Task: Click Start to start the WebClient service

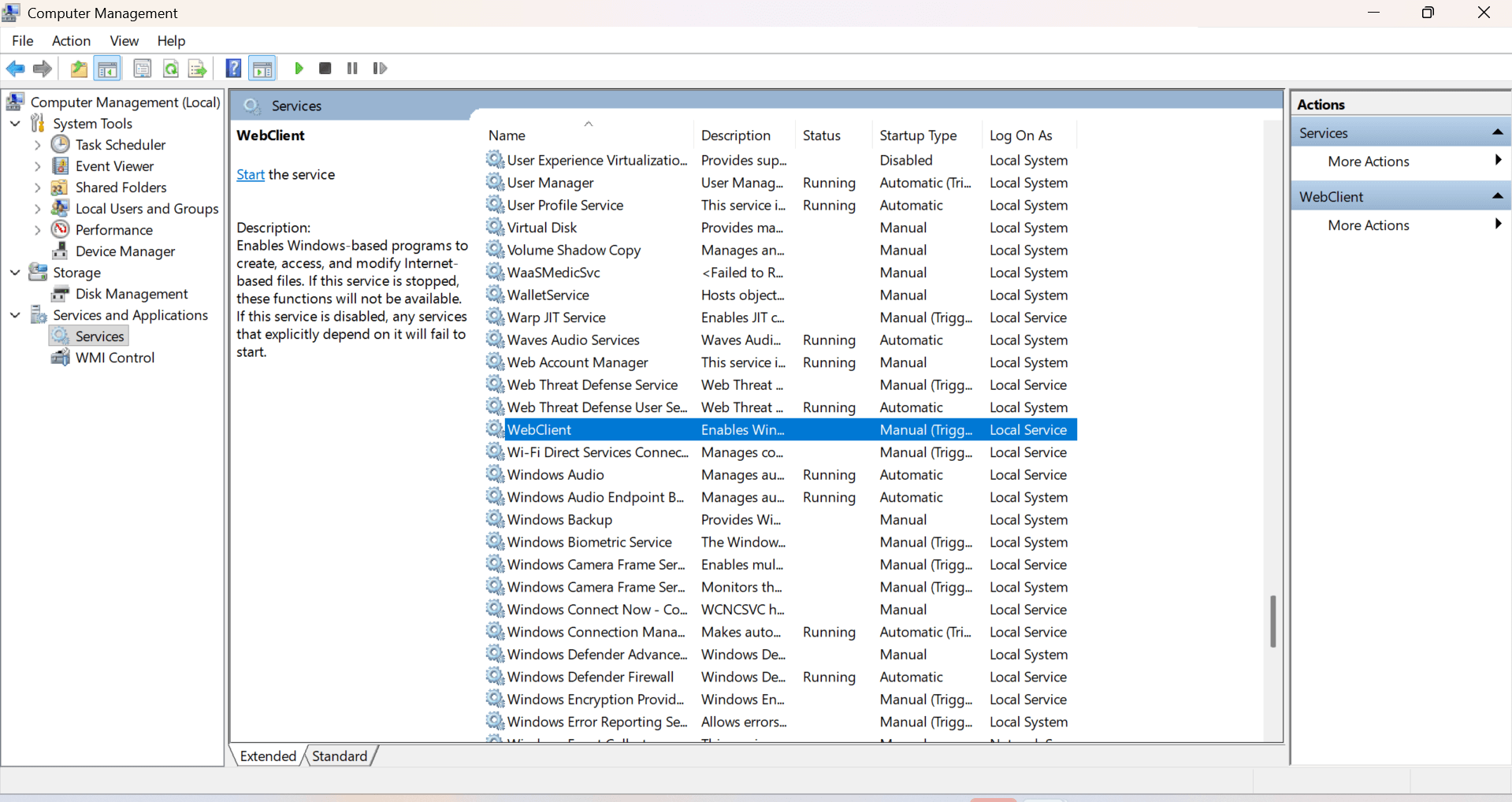Action: tap(250, 174)
